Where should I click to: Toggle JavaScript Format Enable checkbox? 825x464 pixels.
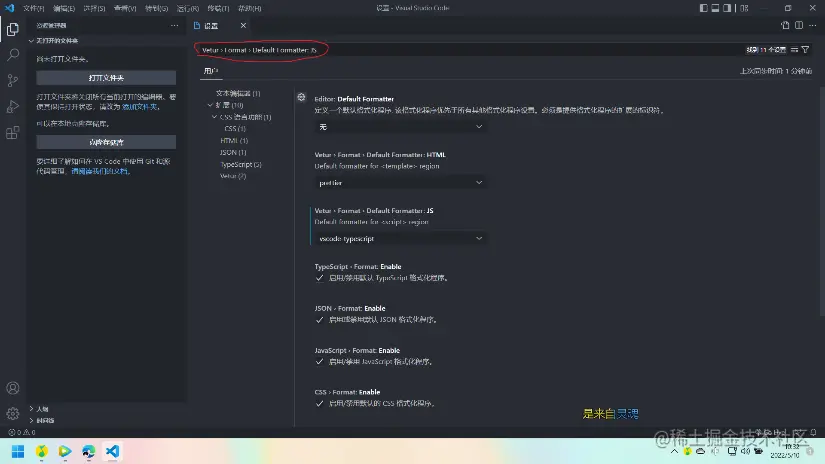(319, 362)
